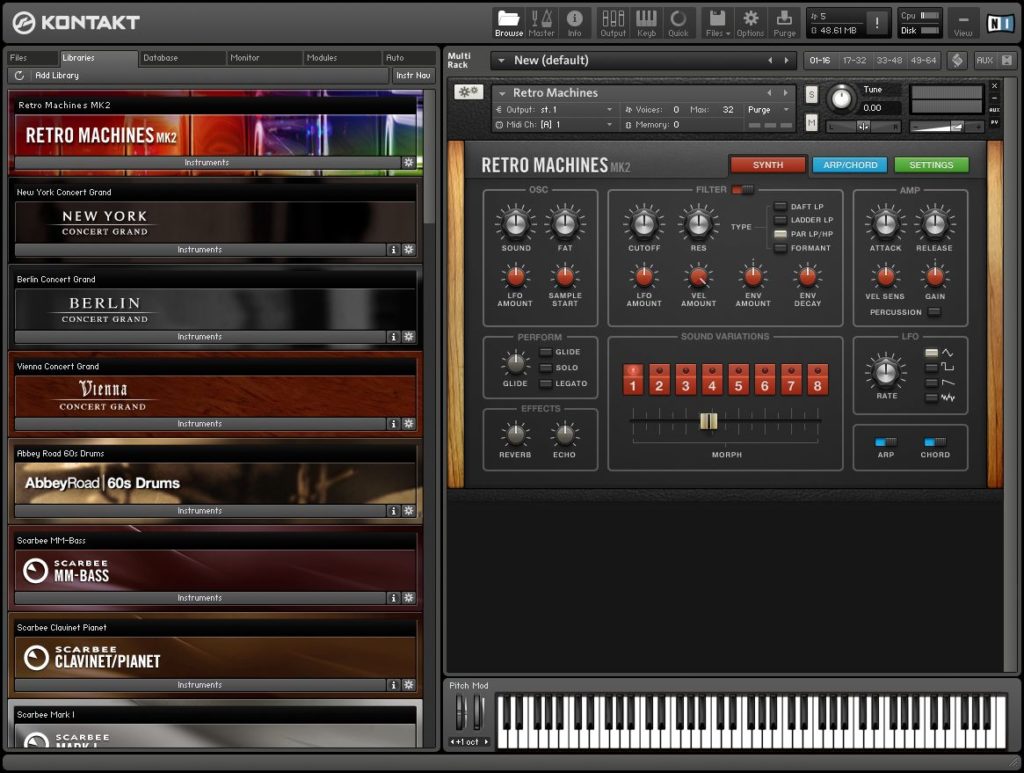1024x773 pixels.
Task: Toggle the PERCUSSION switch in Amp
Action: click(x=933, y=312)
